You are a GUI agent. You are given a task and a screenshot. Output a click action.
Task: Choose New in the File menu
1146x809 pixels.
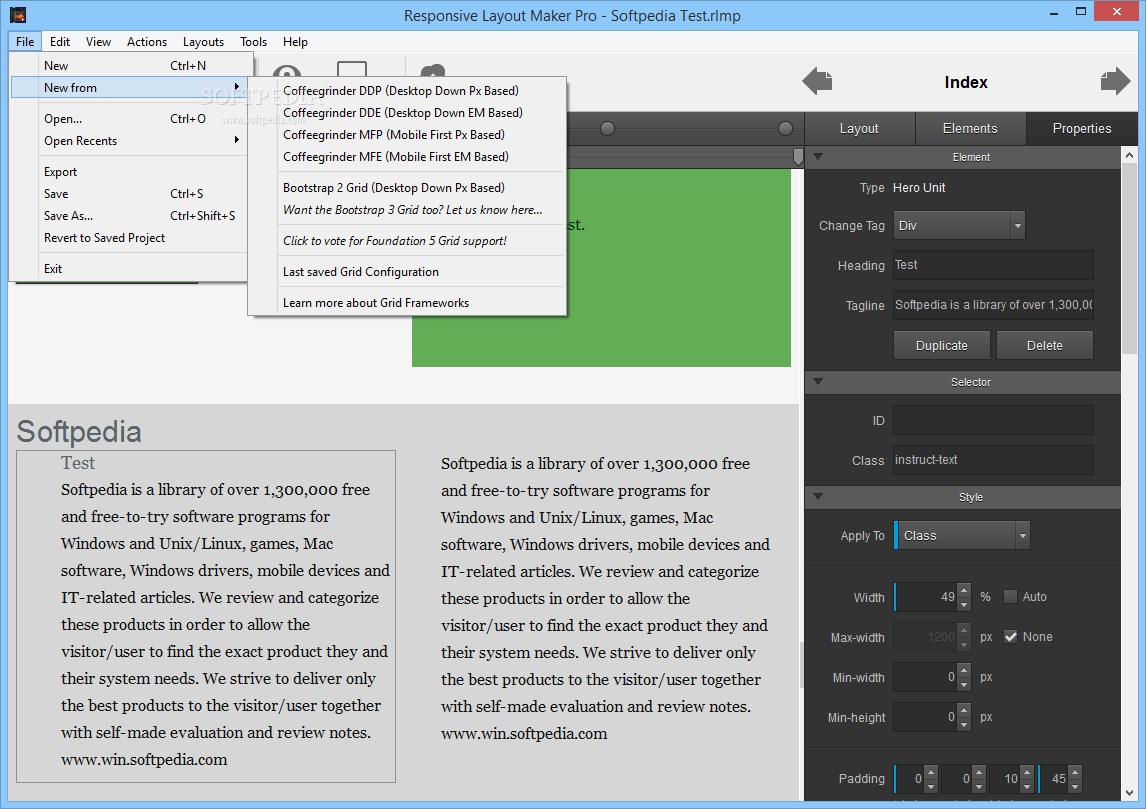click(x=129, y=65)
